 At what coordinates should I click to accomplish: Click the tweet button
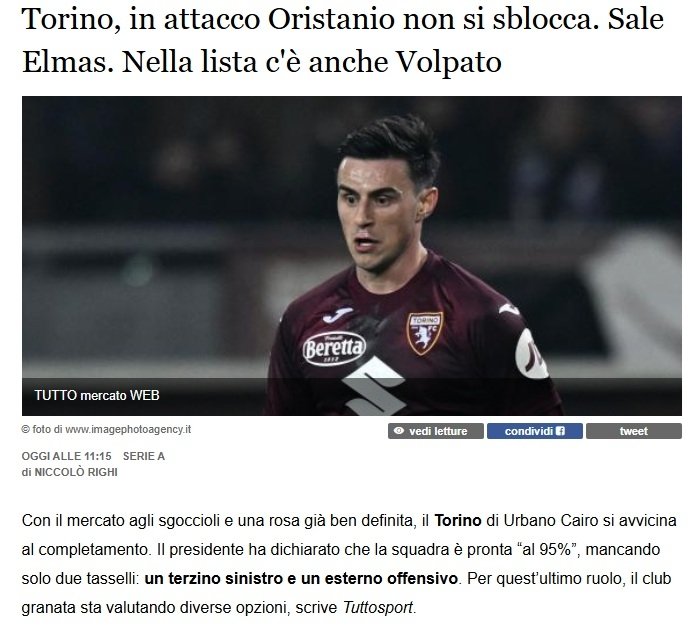(x=634, y=431)
